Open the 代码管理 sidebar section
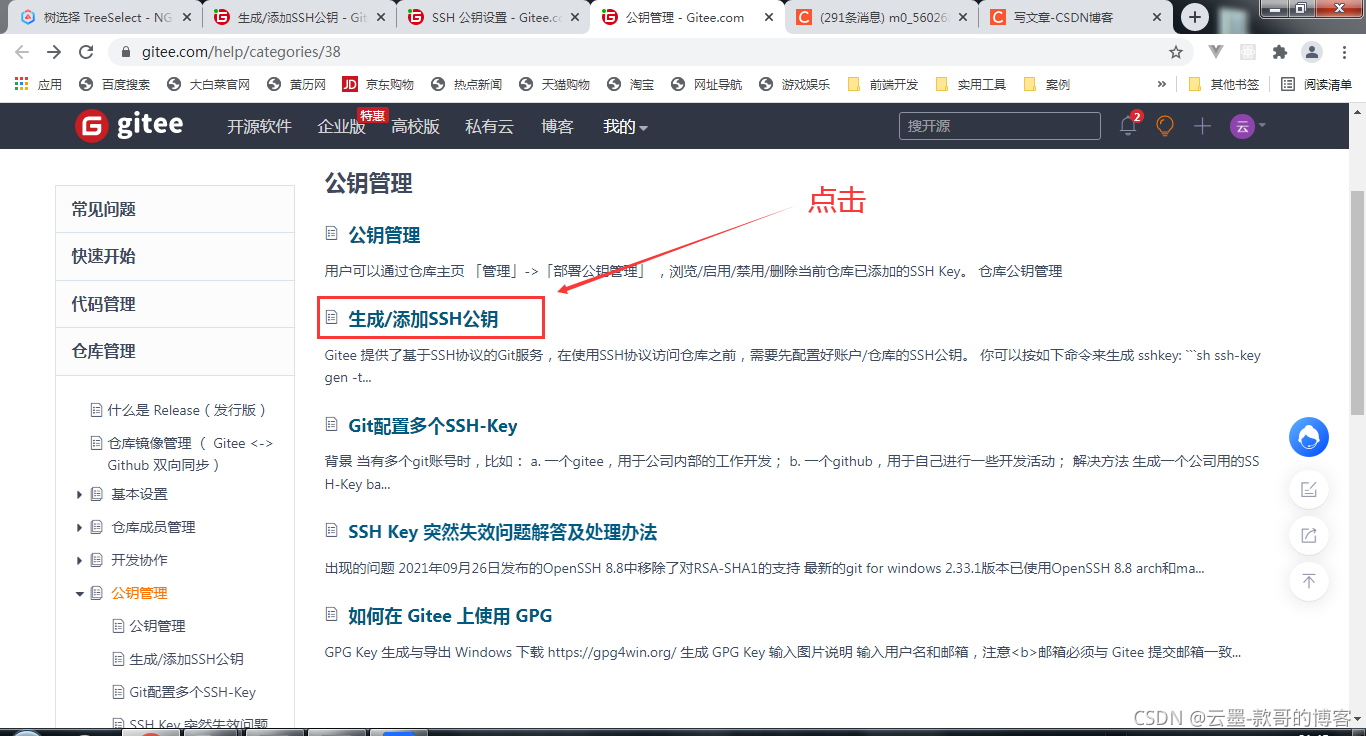The width and height of the screenshot is (1366, 736). 175,304
